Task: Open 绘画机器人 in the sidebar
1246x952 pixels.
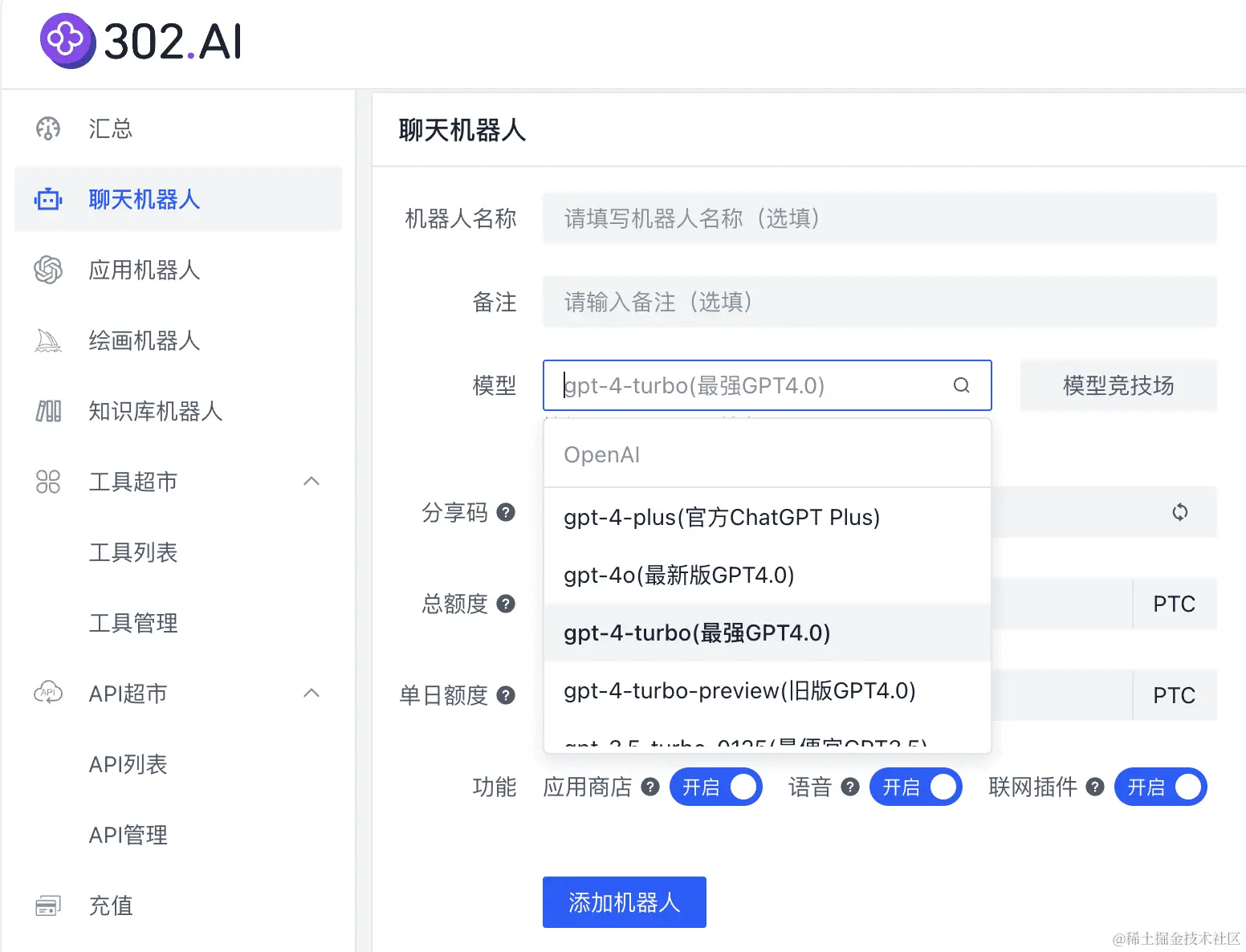Action: coord(178,340)
